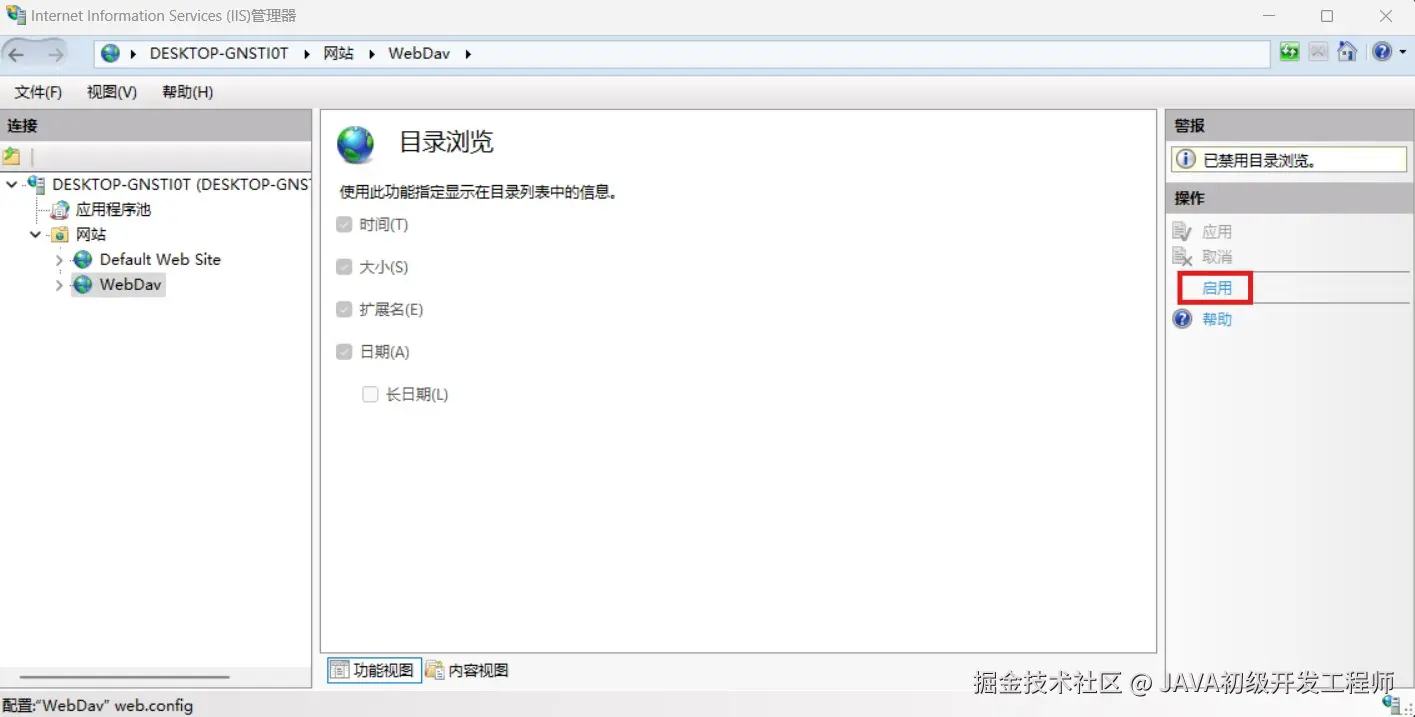1415x717 pixels.
Task: Open the help dropdown arrow at top right
Action: 1400,51
